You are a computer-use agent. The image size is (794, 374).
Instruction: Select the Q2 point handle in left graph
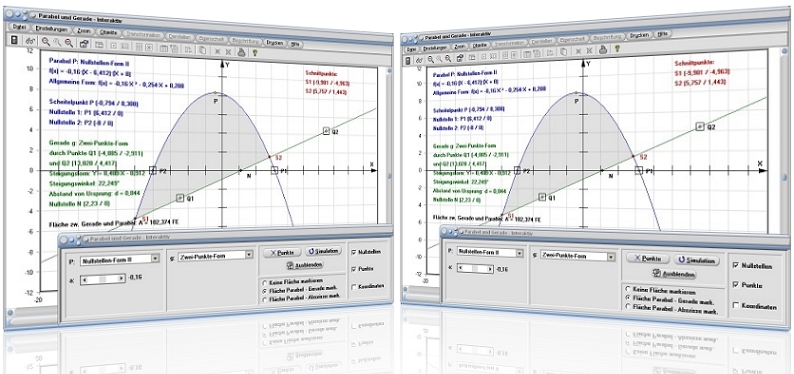pos(327,131)
